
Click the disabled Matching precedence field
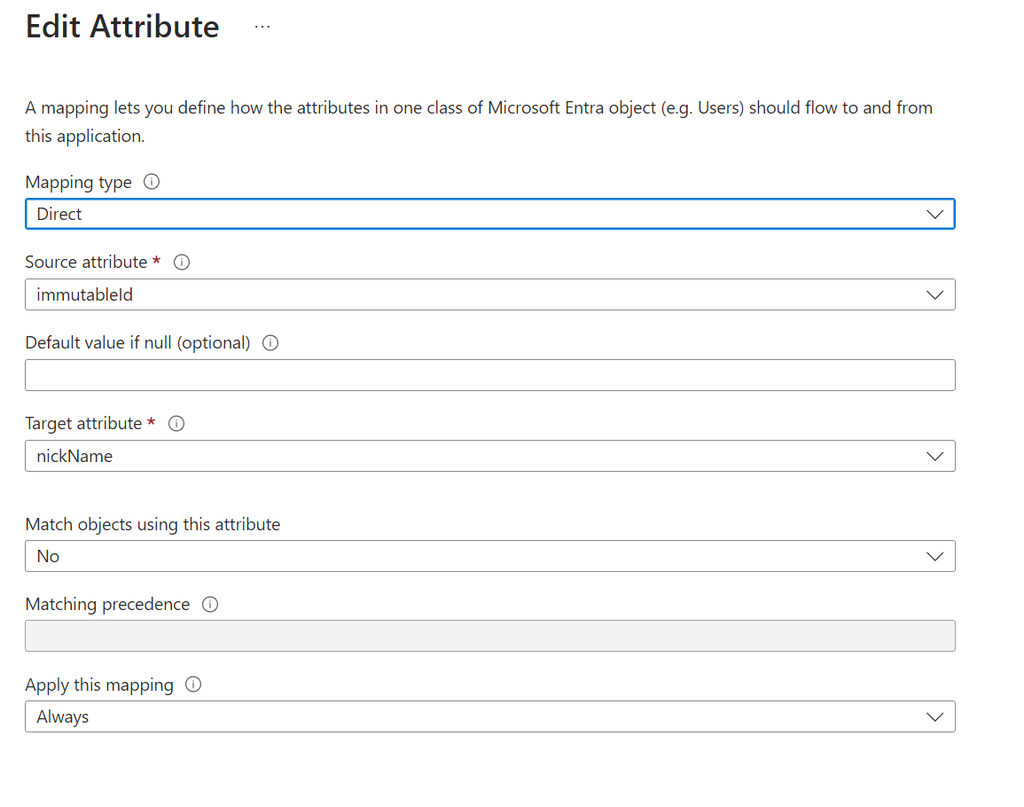click(x=489, y=636)
